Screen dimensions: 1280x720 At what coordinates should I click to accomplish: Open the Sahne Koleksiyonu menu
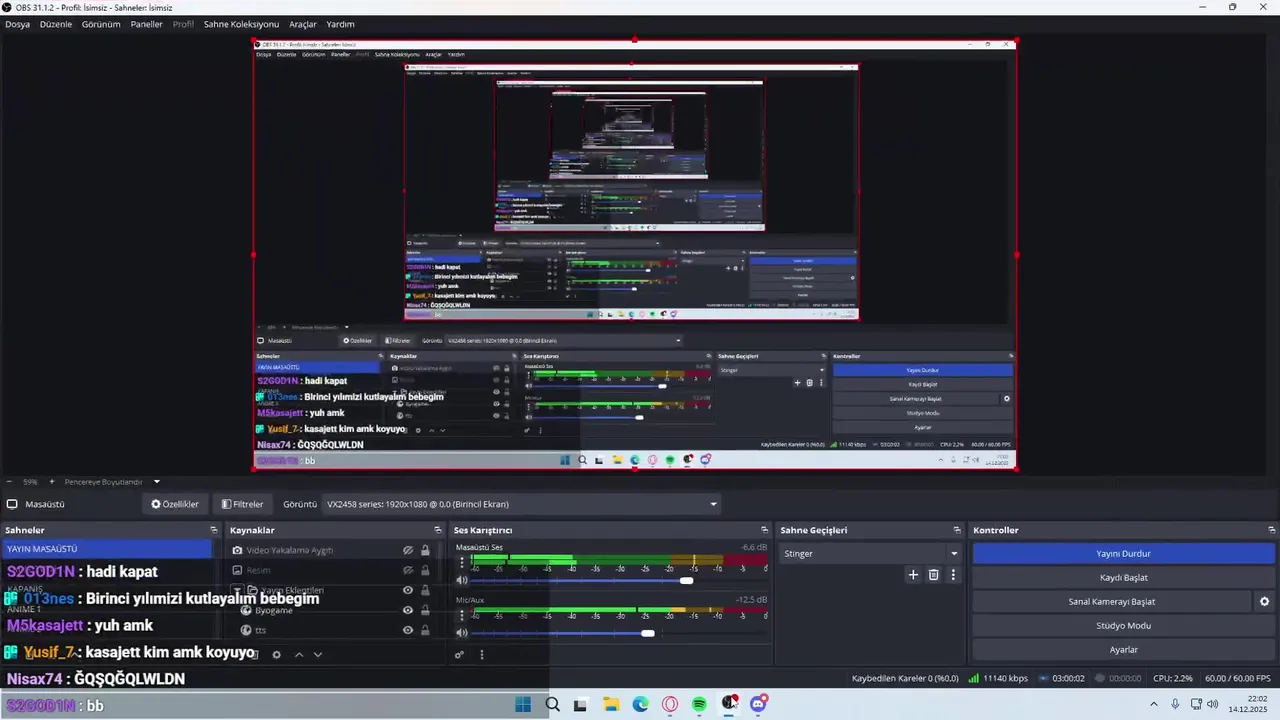(241, 24)
